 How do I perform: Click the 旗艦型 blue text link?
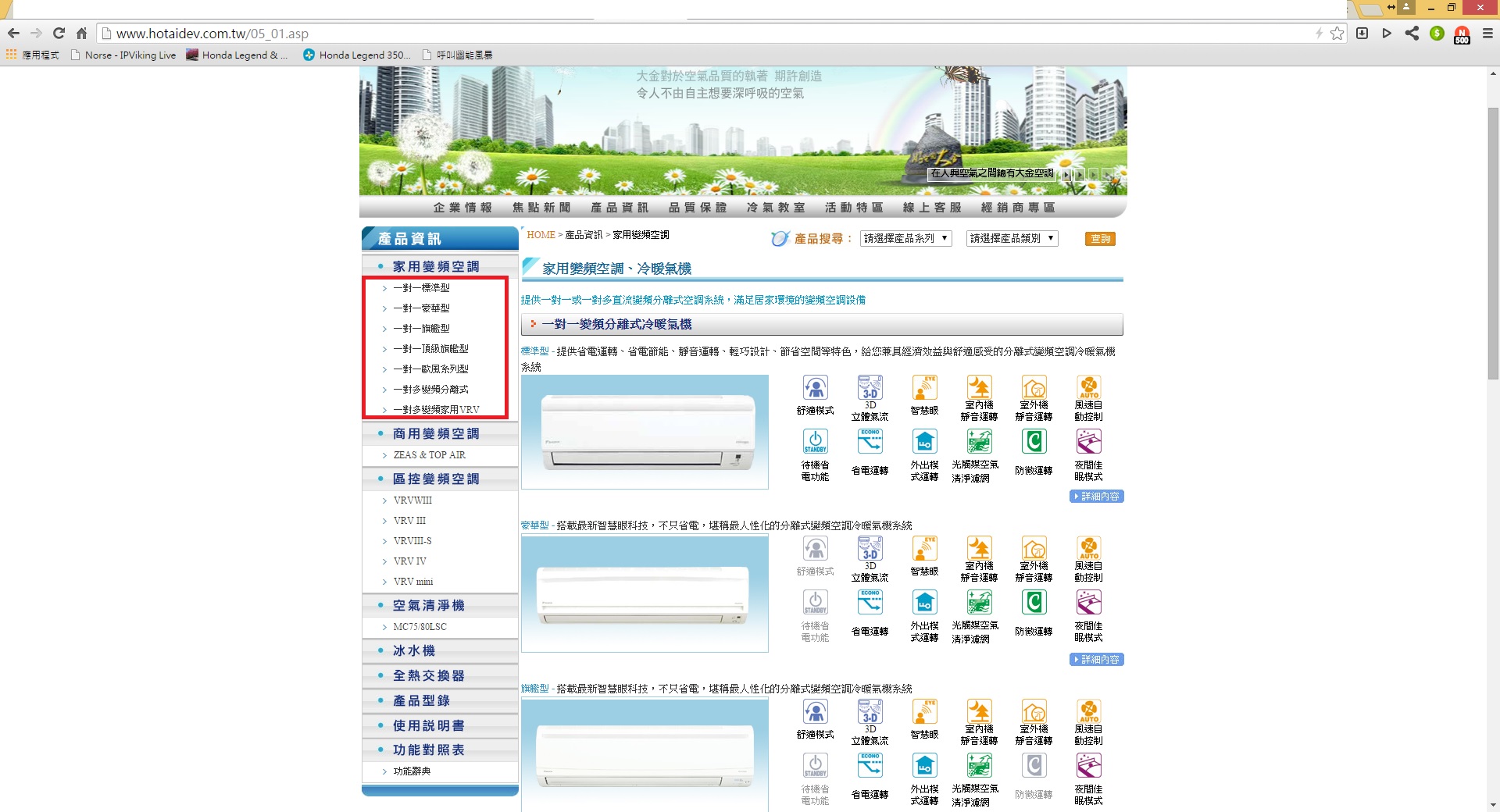pos(535,689)
